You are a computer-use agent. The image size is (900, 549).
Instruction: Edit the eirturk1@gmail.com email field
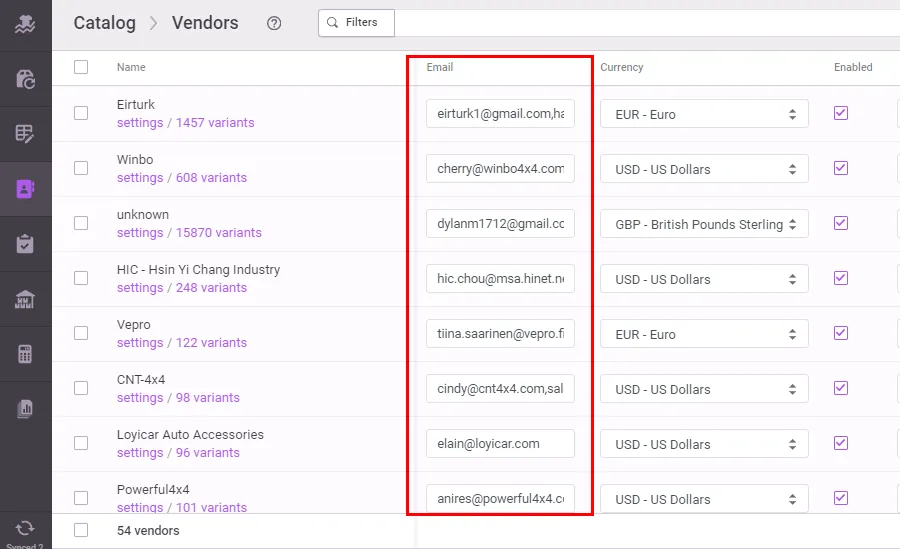click(x=501, y=114)
